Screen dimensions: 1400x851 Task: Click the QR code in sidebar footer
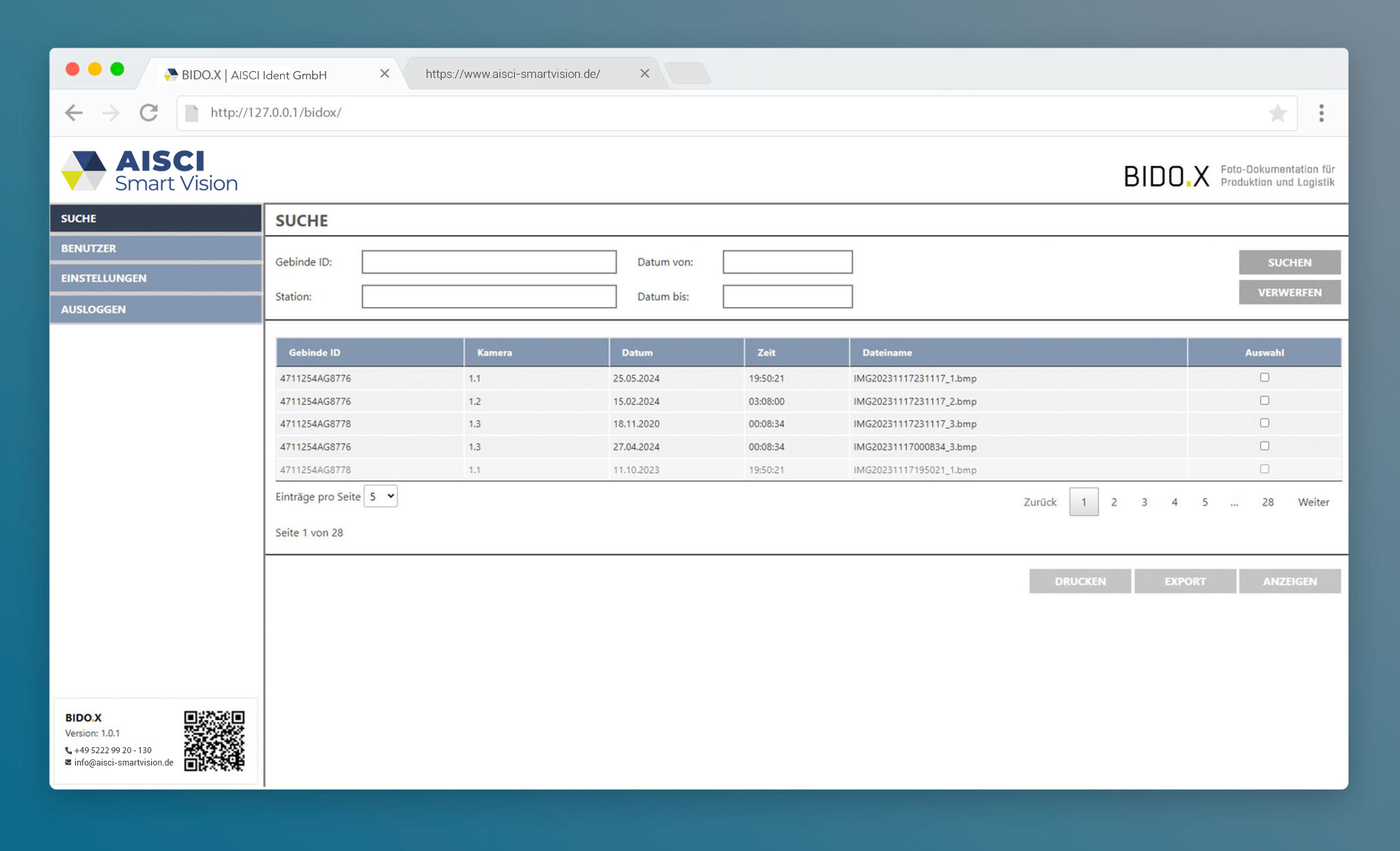point(214,740)
